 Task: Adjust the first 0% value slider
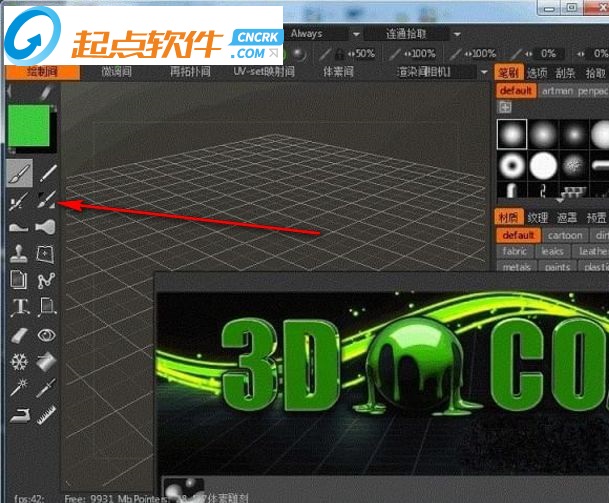(542, 54)
